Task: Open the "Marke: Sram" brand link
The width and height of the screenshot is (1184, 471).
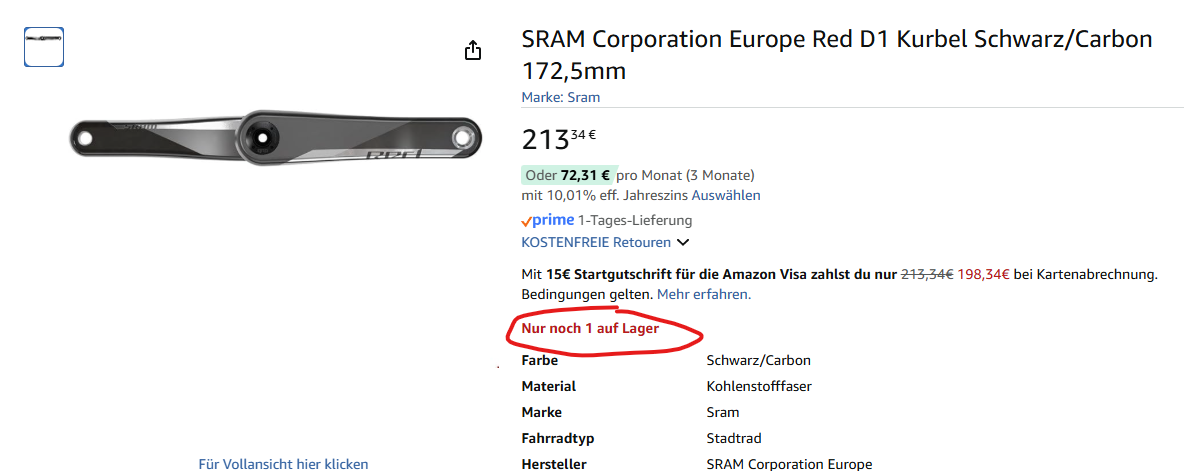Action: 560,97
